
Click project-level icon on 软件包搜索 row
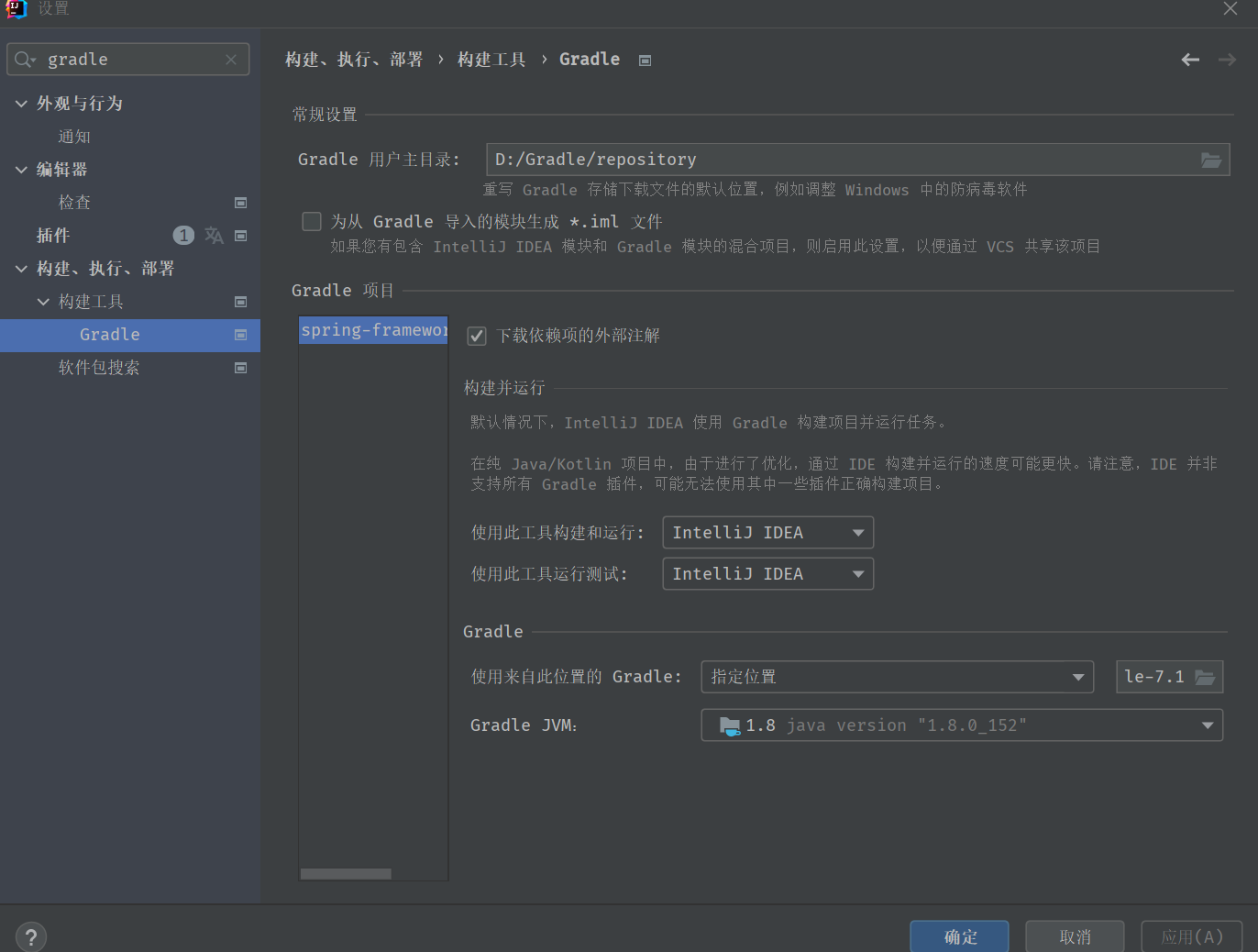click(x=241, y=368)
